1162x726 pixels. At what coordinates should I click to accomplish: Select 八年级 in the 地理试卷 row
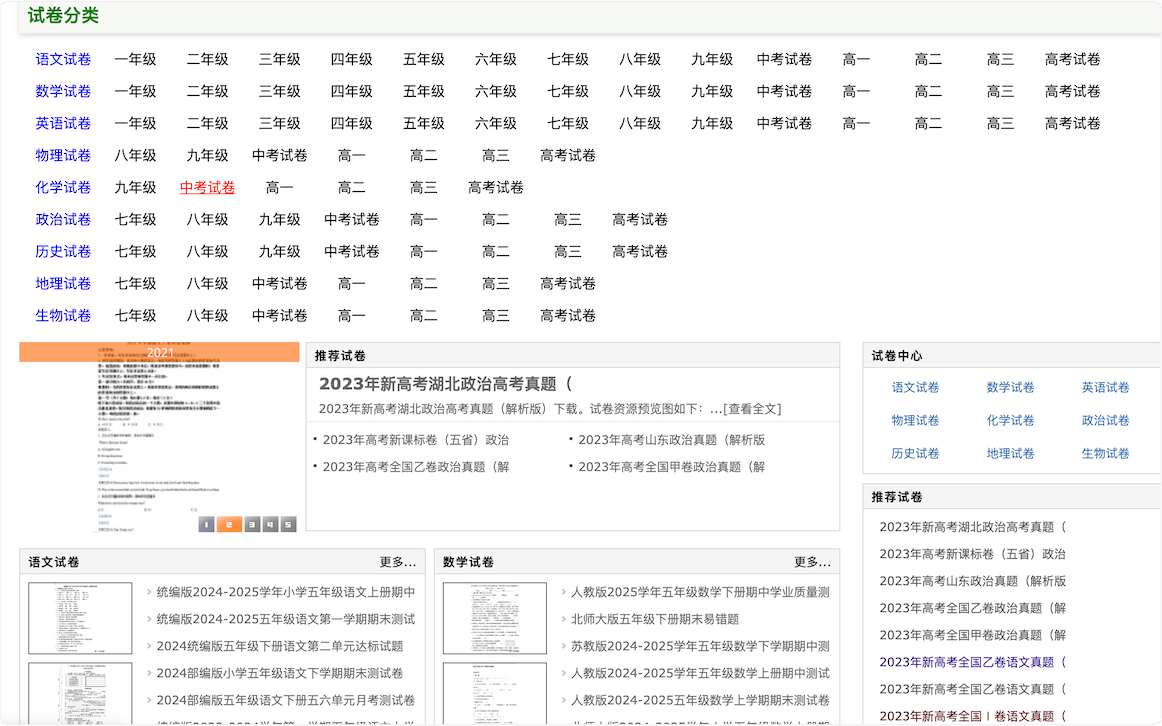(208, 284)
